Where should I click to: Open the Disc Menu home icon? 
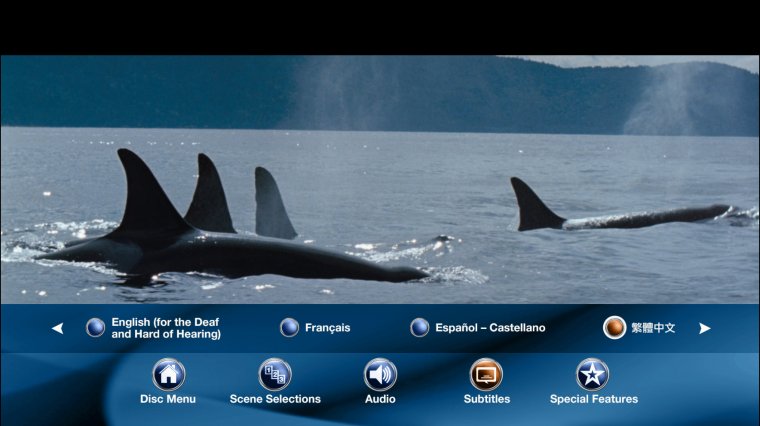[168, 374]
